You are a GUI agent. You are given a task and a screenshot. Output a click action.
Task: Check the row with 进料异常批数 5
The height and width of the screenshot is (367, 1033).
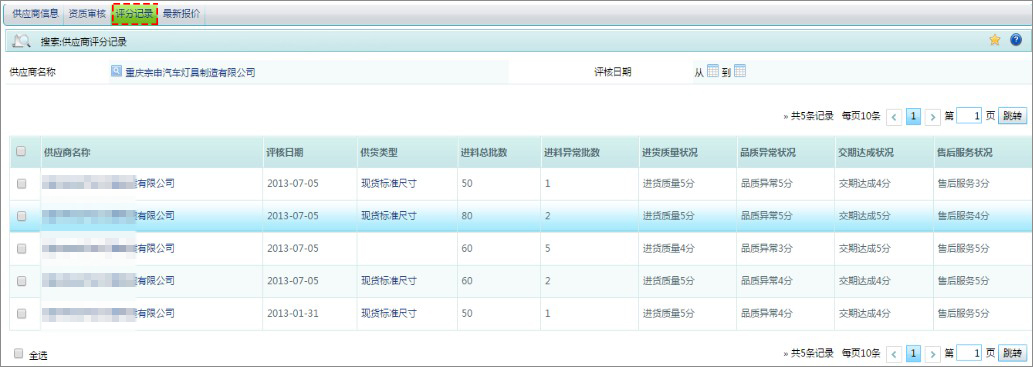21,248
